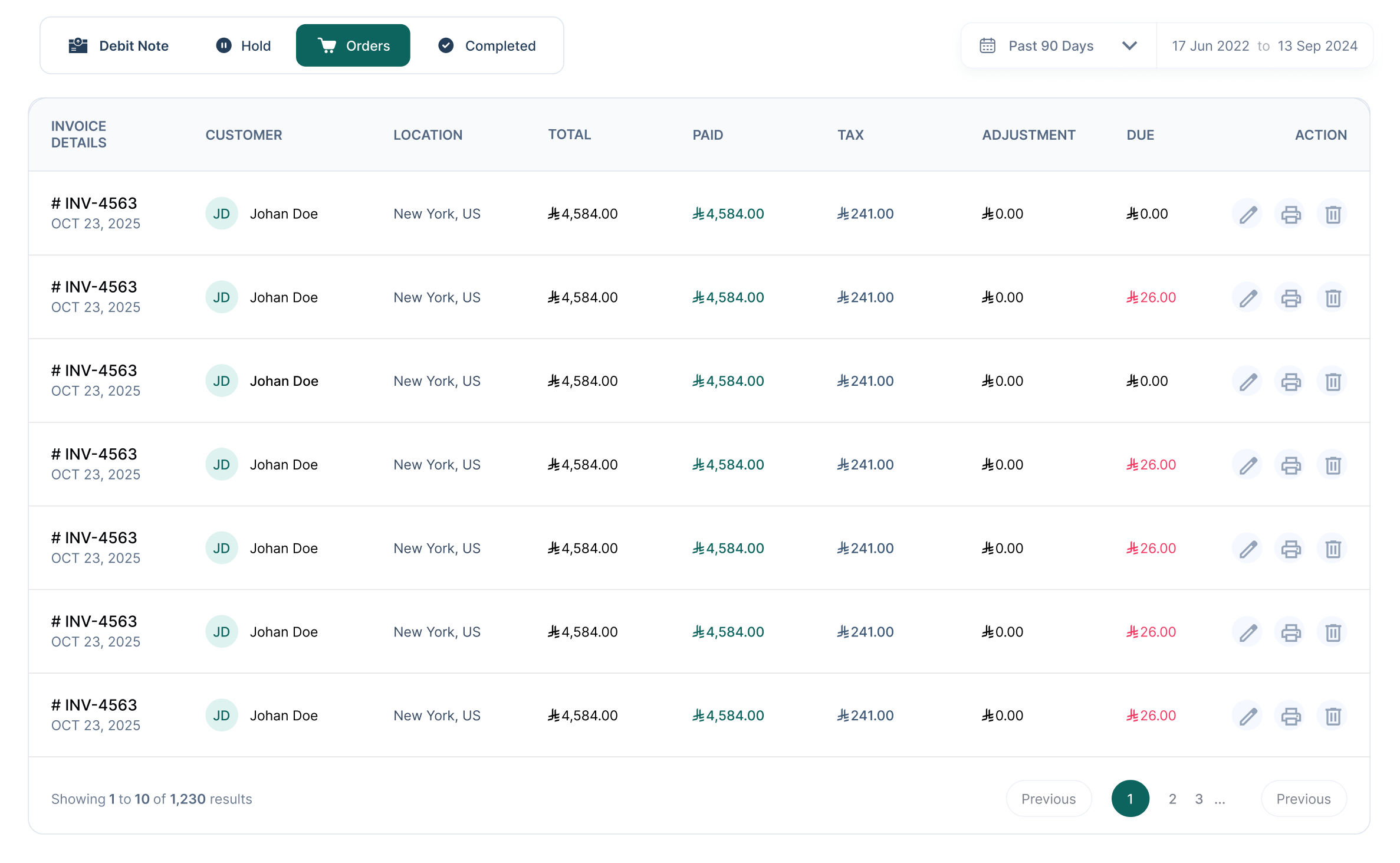Delete the third row invoice
This screenshot has height=863, width=1400.
pyautogui.click(x=1333, y=382)
